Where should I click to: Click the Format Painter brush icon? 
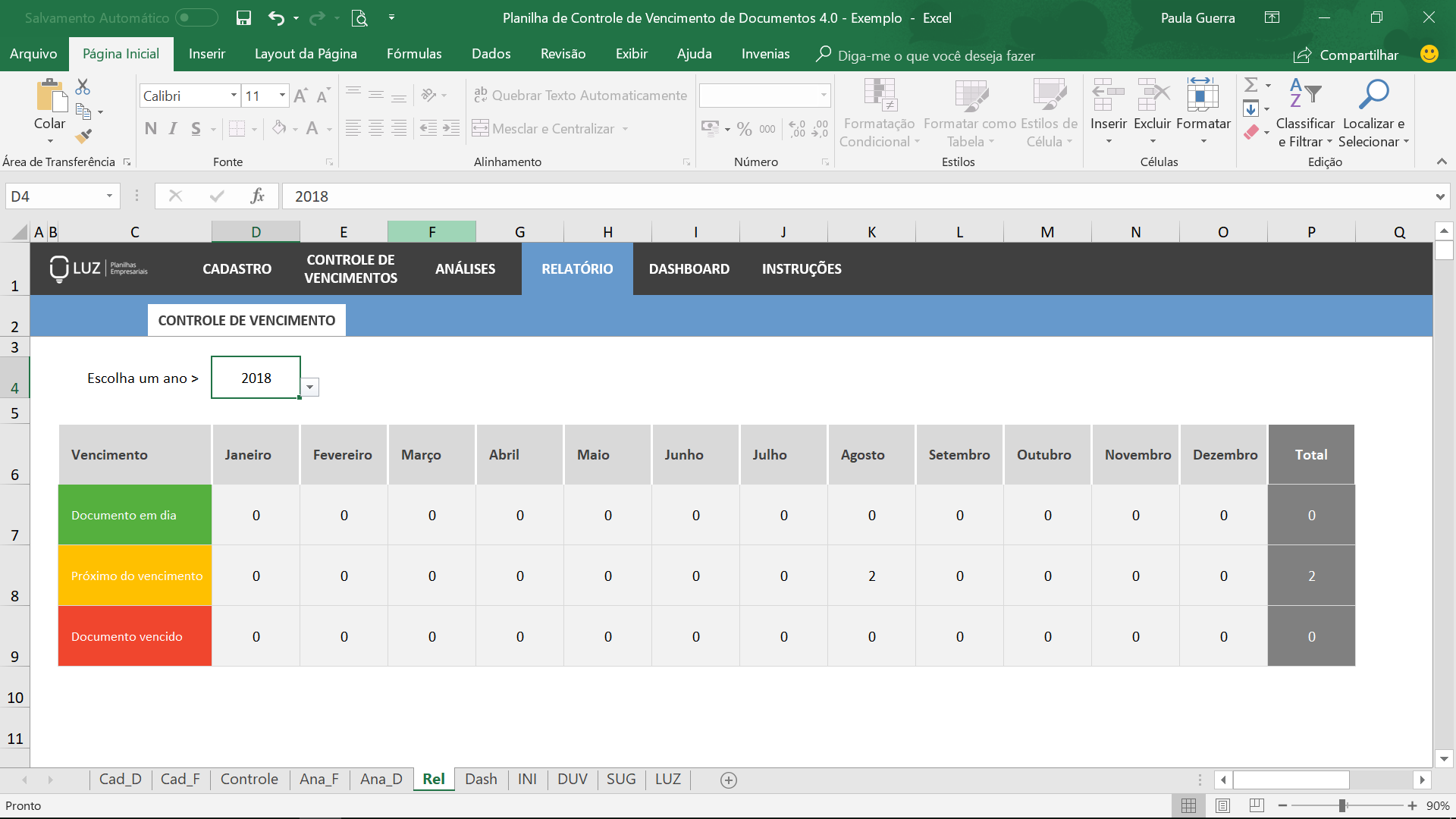pyautogui.click(x=83, y=136)
